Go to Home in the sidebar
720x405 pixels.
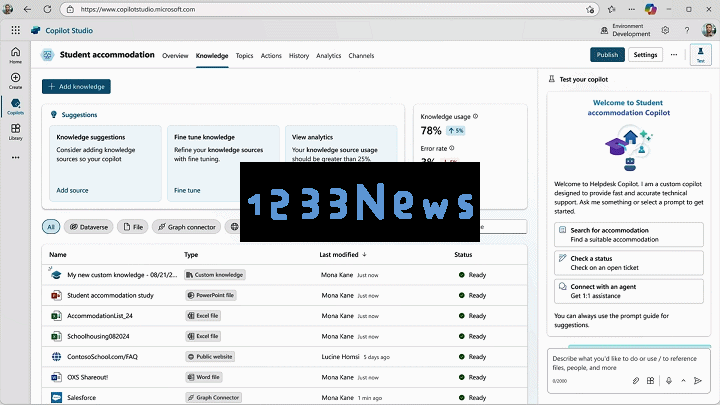click(x=16, y=55)
